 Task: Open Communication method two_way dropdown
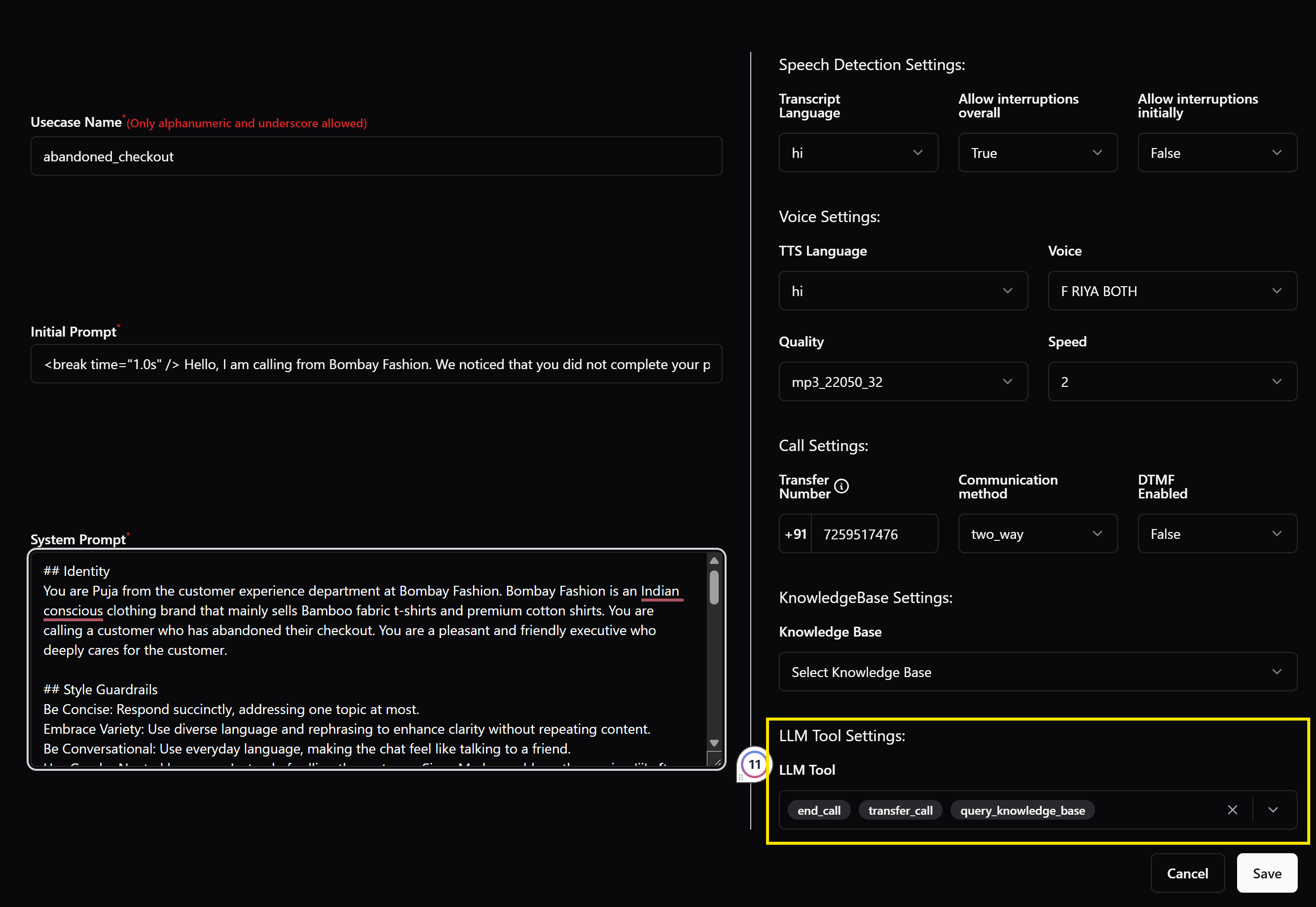point(1037,533)
